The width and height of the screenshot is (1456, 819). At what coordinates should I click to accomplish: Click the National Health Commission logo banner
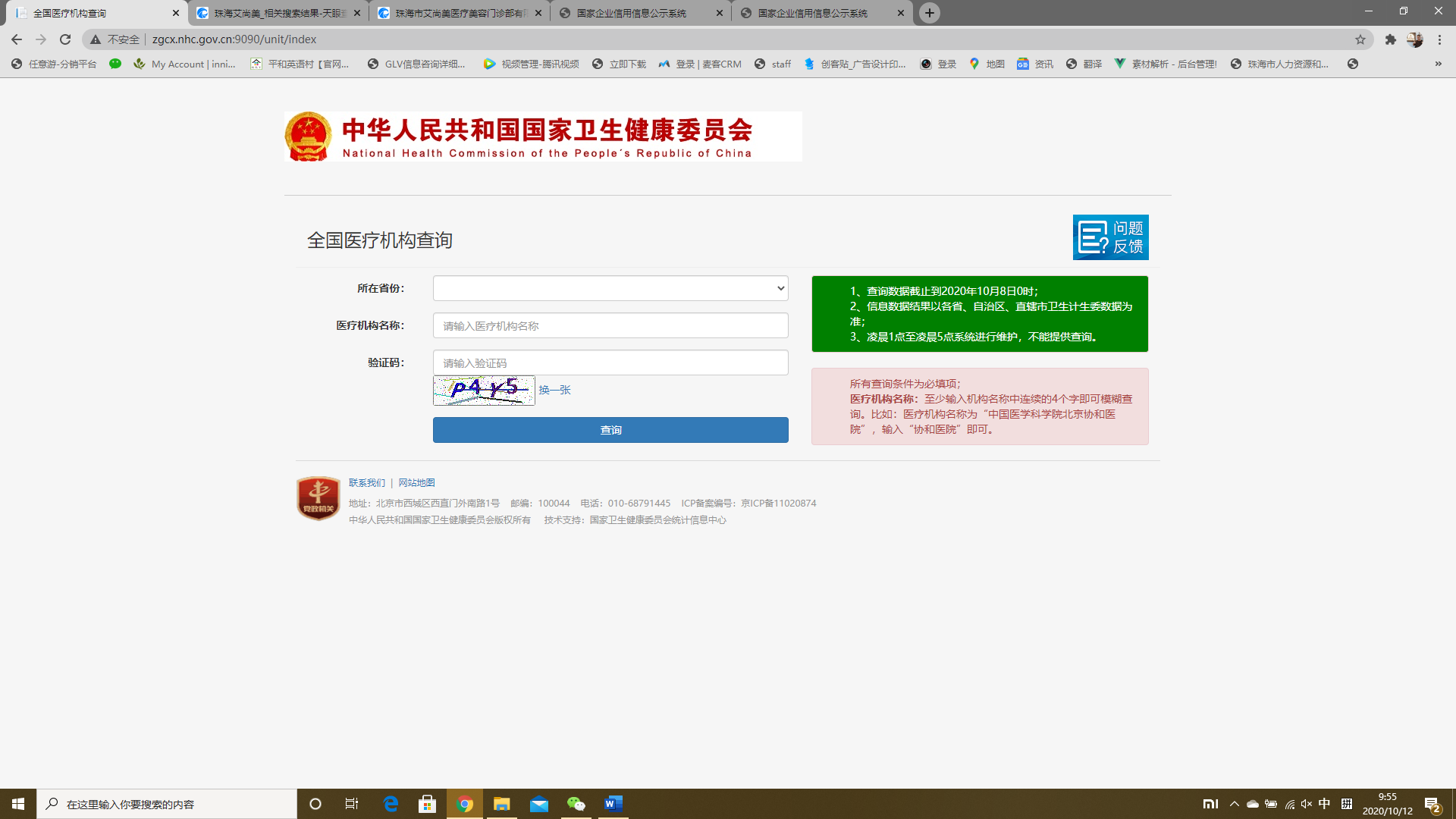pyautogui.click(x=543, y=136)
